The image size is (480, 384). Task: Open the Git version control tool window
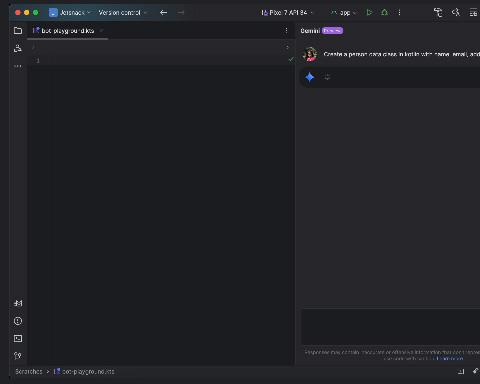(18, 356)
